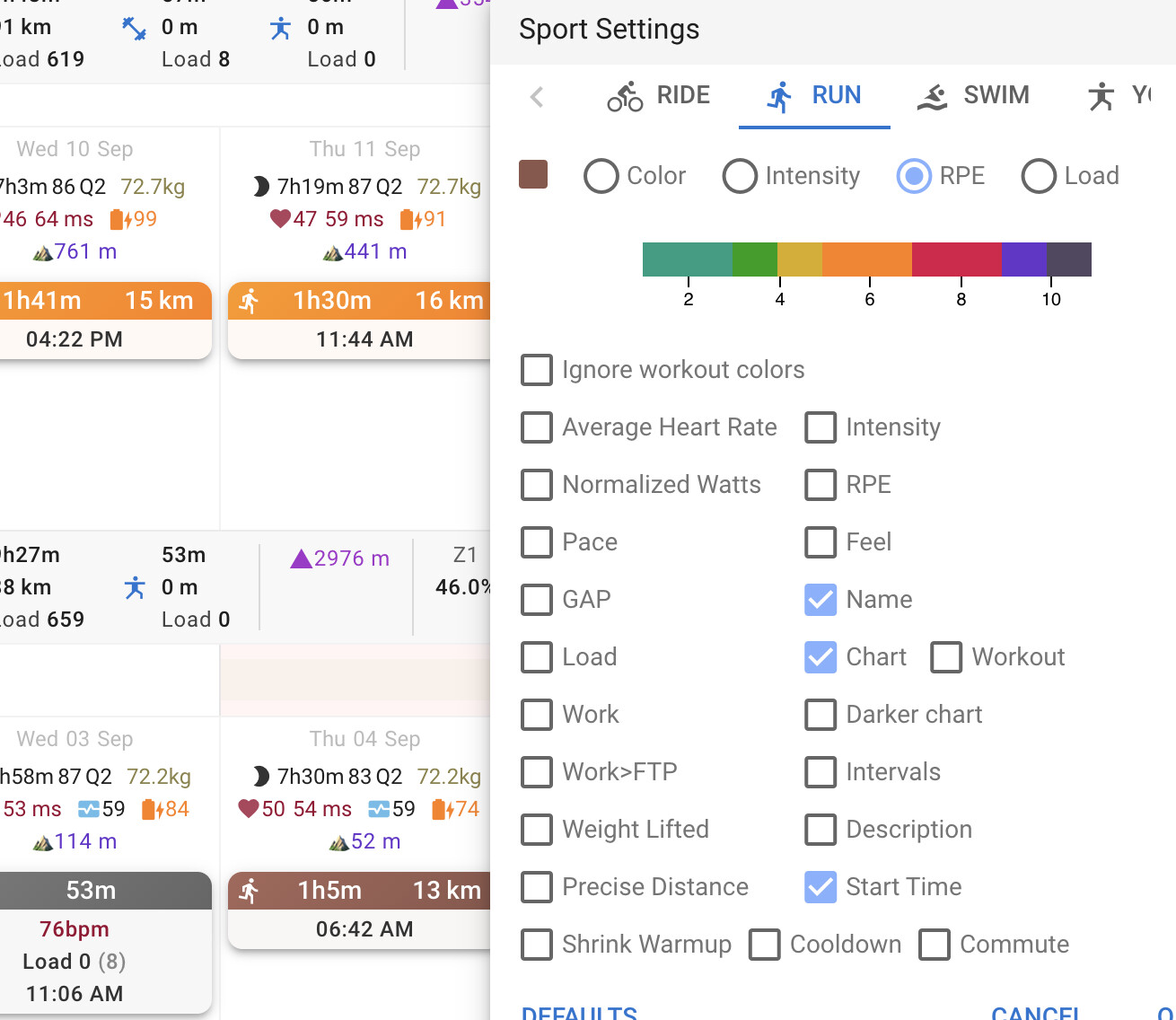
Task: Choose the Load radio button
Action: point(1039,176)
